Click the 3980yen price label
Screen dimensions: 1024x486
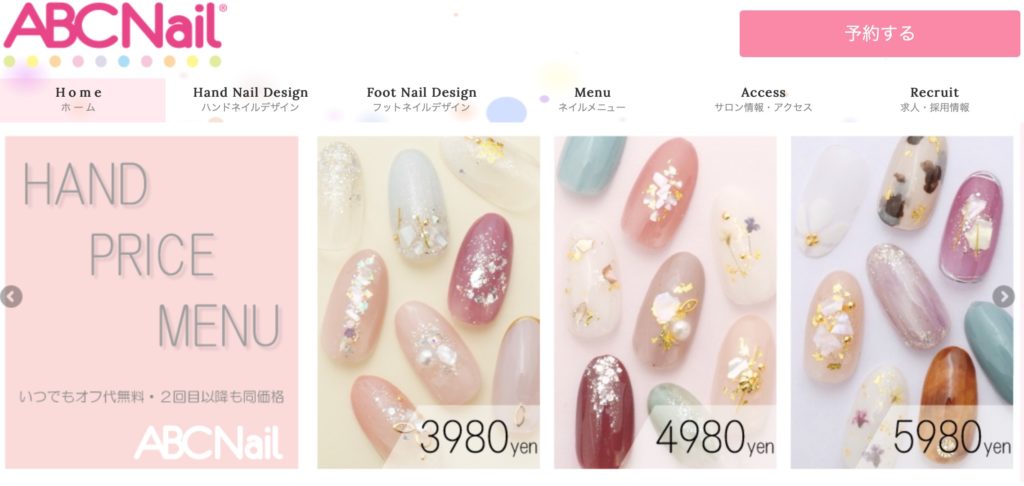point(478,438)
